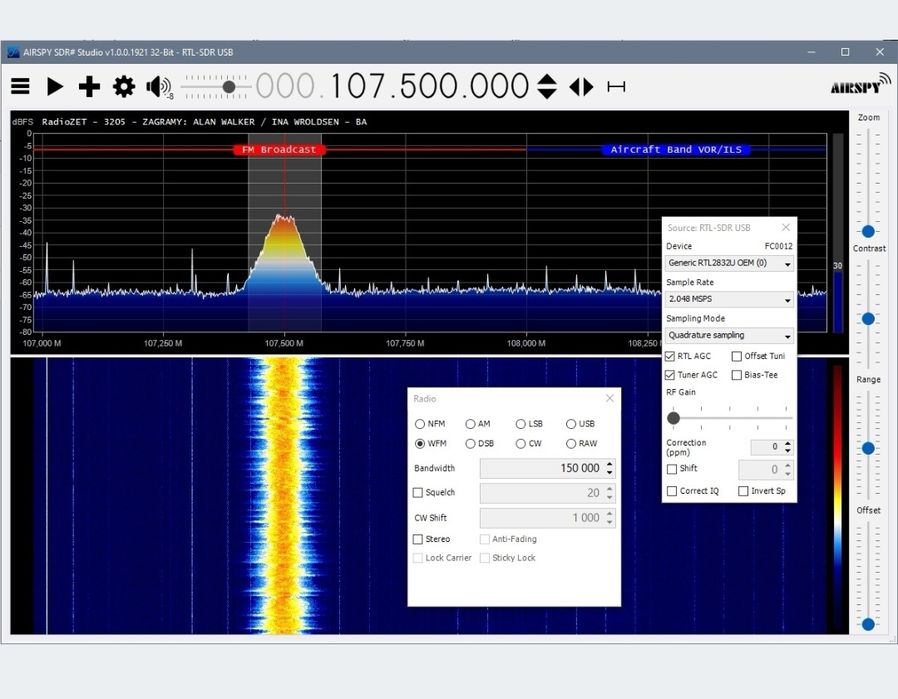This screenshot has height=699, width=898.
Task: Enable the Bias-Tee checkbox
Action: click(737, 375)
